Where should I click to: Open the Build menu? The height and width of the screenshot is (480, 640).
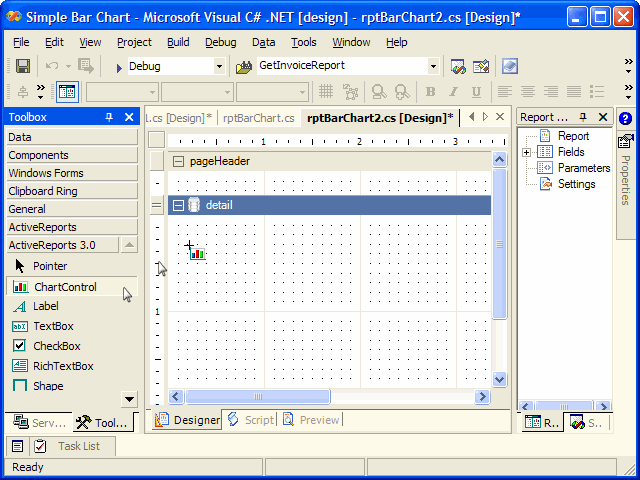click(x=178, y=42)
